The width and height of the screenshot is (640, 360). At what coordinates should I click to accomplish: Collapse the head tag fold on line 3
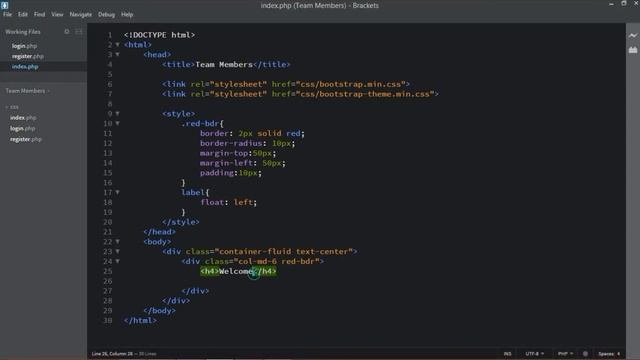[118, 54]
